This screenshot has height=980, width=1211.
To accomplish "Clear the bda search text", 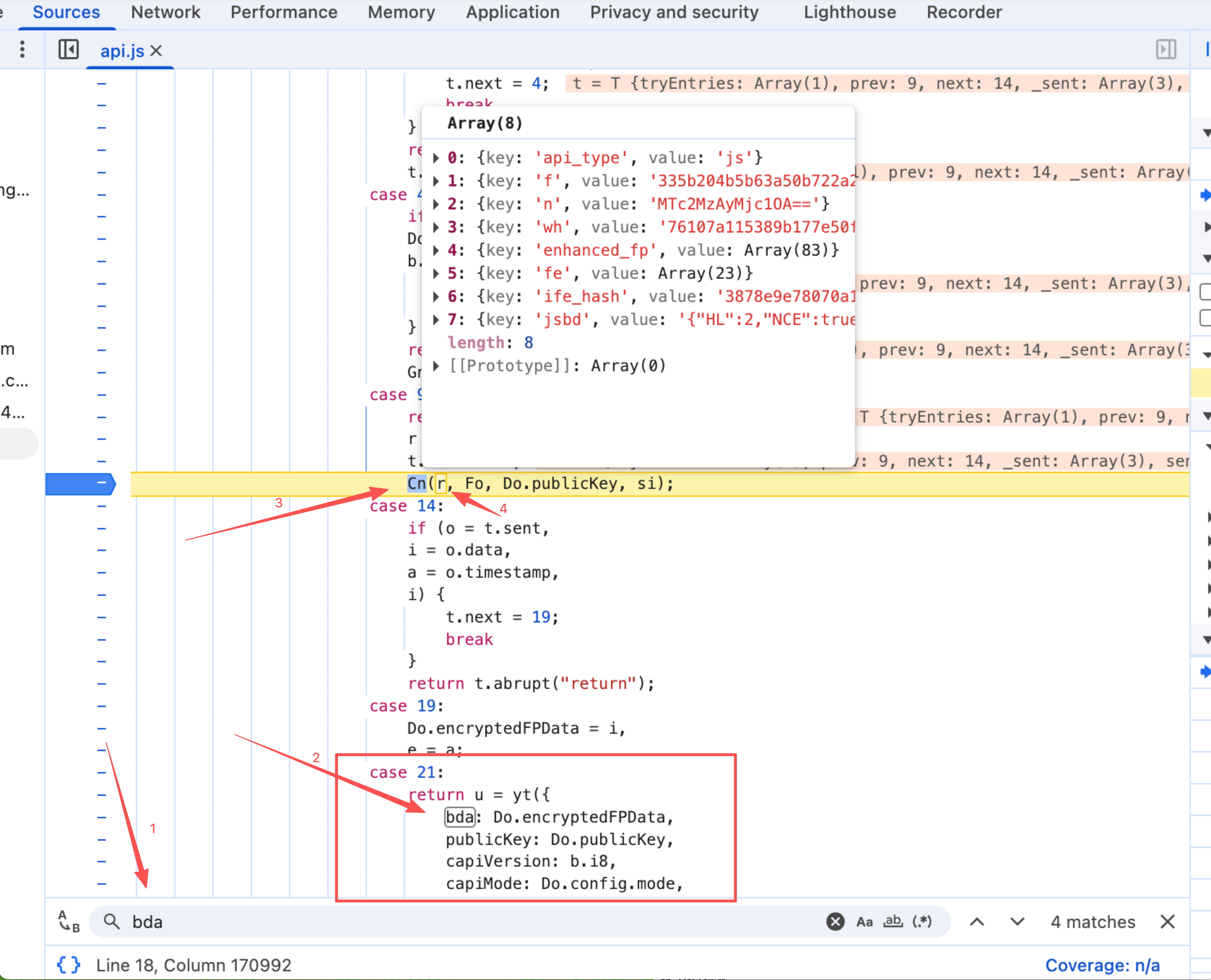I will point(835,921).
